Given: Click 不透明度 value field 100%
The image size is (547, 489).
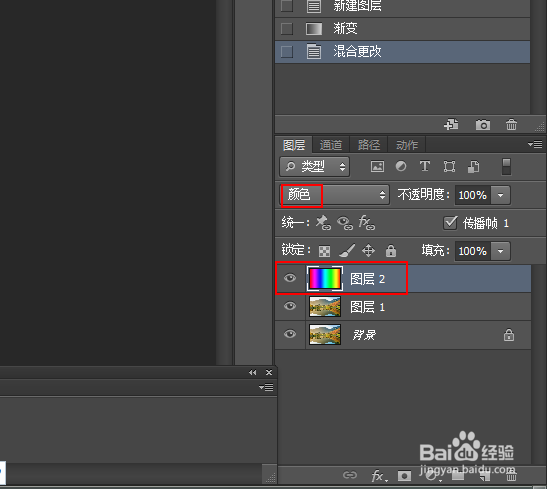Looking at the screenshot, I should 473,195.
